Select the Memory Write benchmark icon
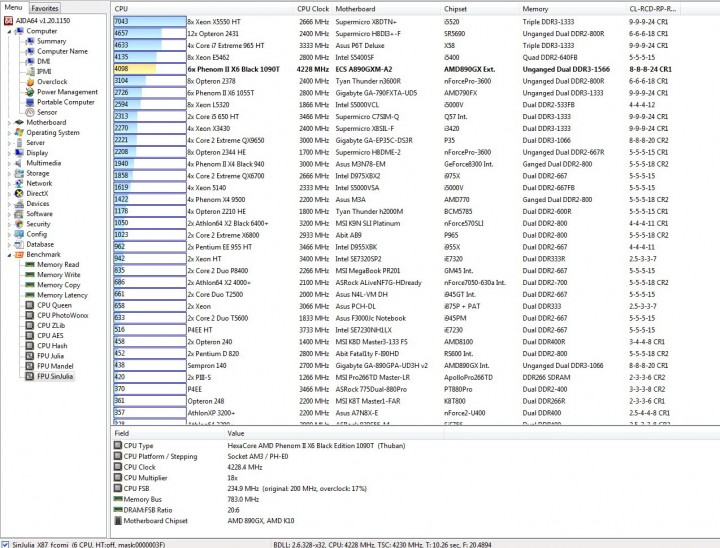The image size is (720, 548). pos(30,275)
